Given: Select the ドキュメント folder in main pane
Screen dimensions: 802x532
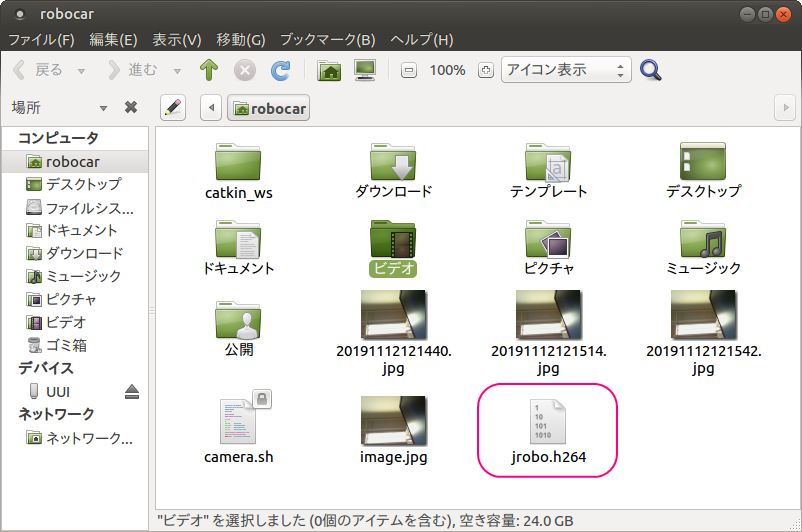Looking at the screenshot, I should 238,248.
